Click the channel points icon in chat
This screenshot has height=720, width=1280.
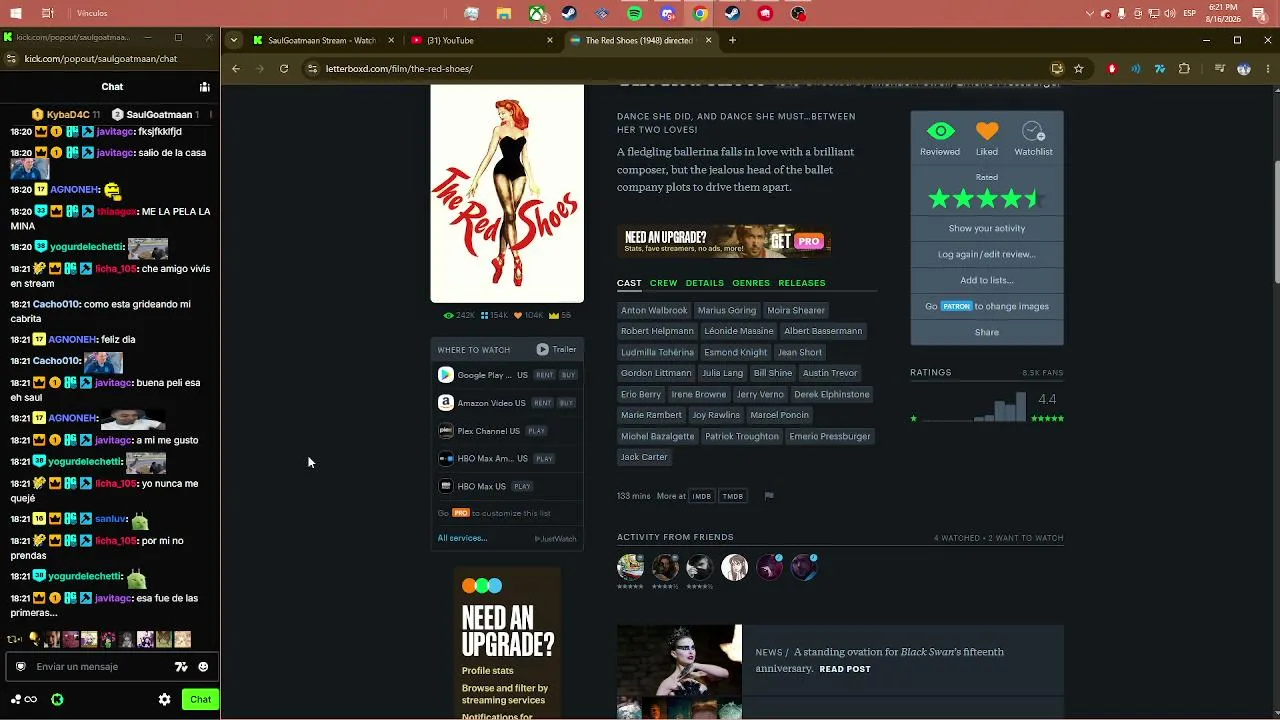click(24, 700)
